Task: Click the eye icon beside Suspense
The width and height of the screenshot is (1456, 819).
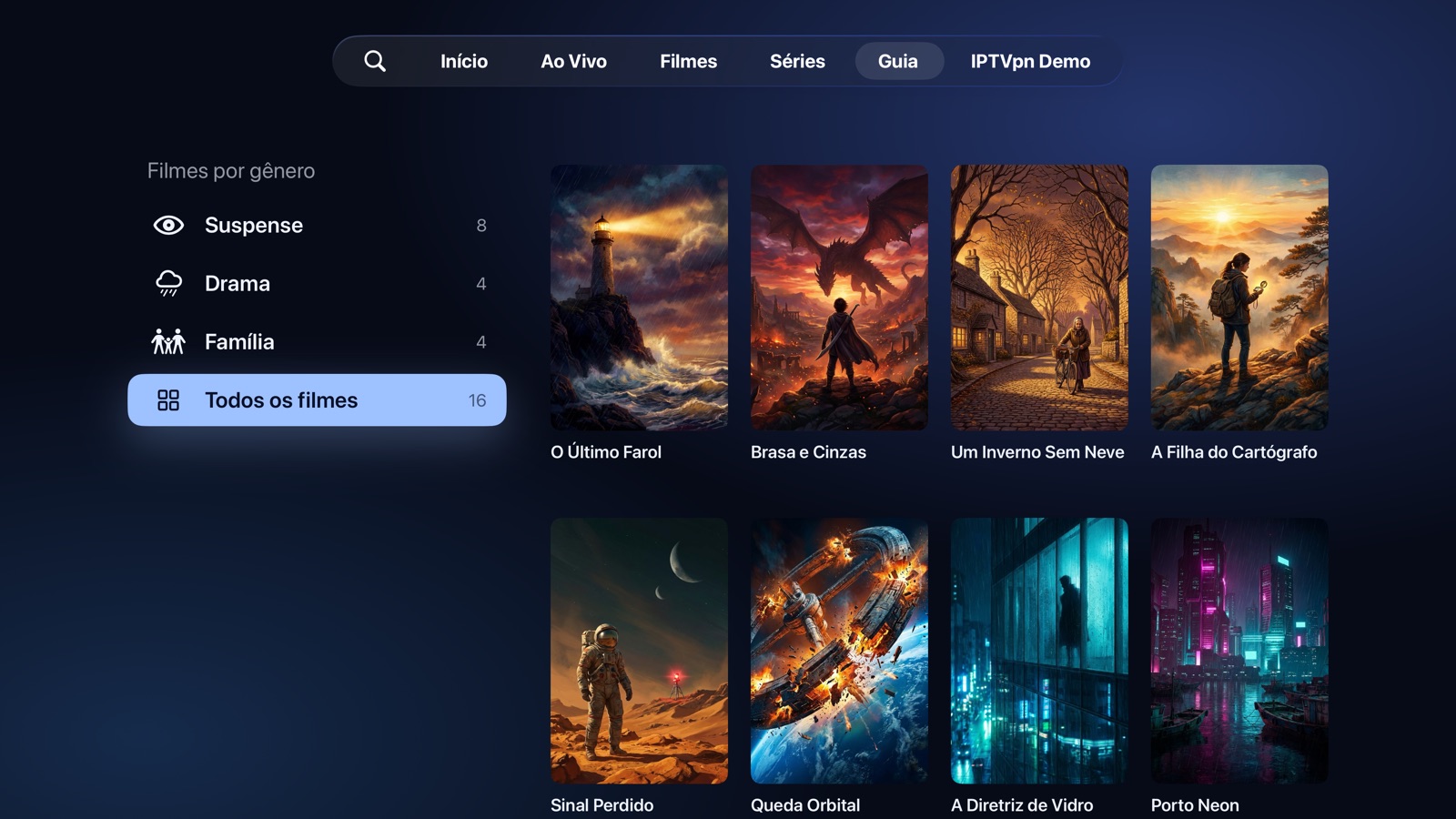Action: click(x=168, y=225)
